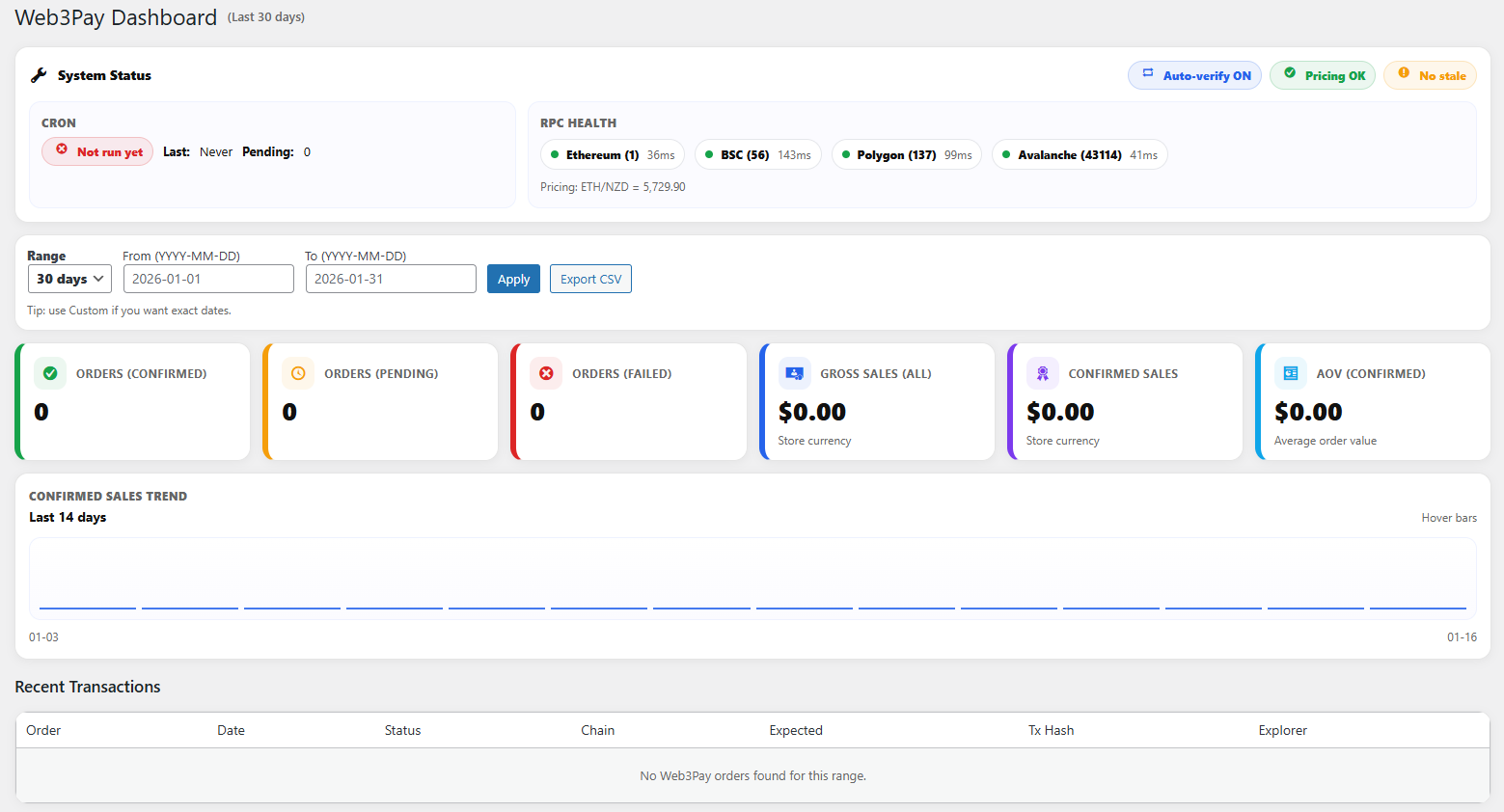
Task: Click the red X icon for Orders (Failed)
Action: coord(546,373)
